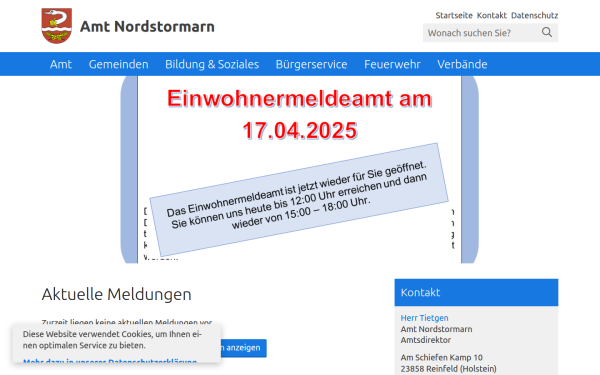Open the Kontakt link in header
The image size is (600, 375).
[491, 15]
